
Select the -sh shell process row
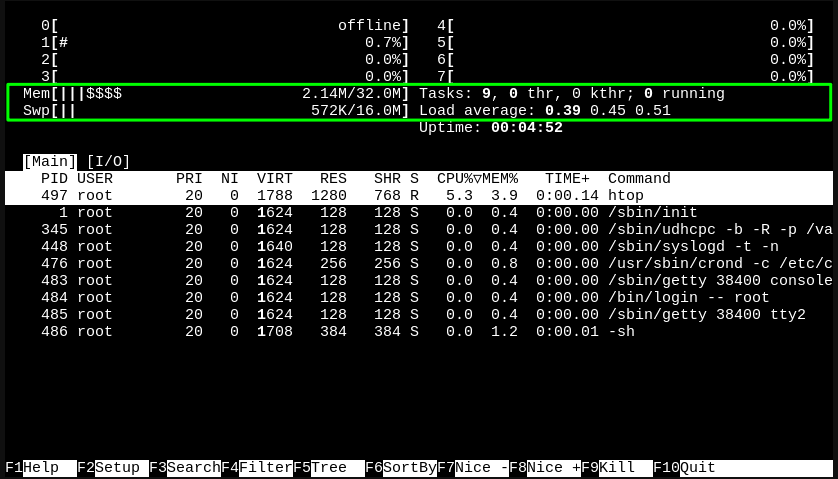(x=418, y=332)
